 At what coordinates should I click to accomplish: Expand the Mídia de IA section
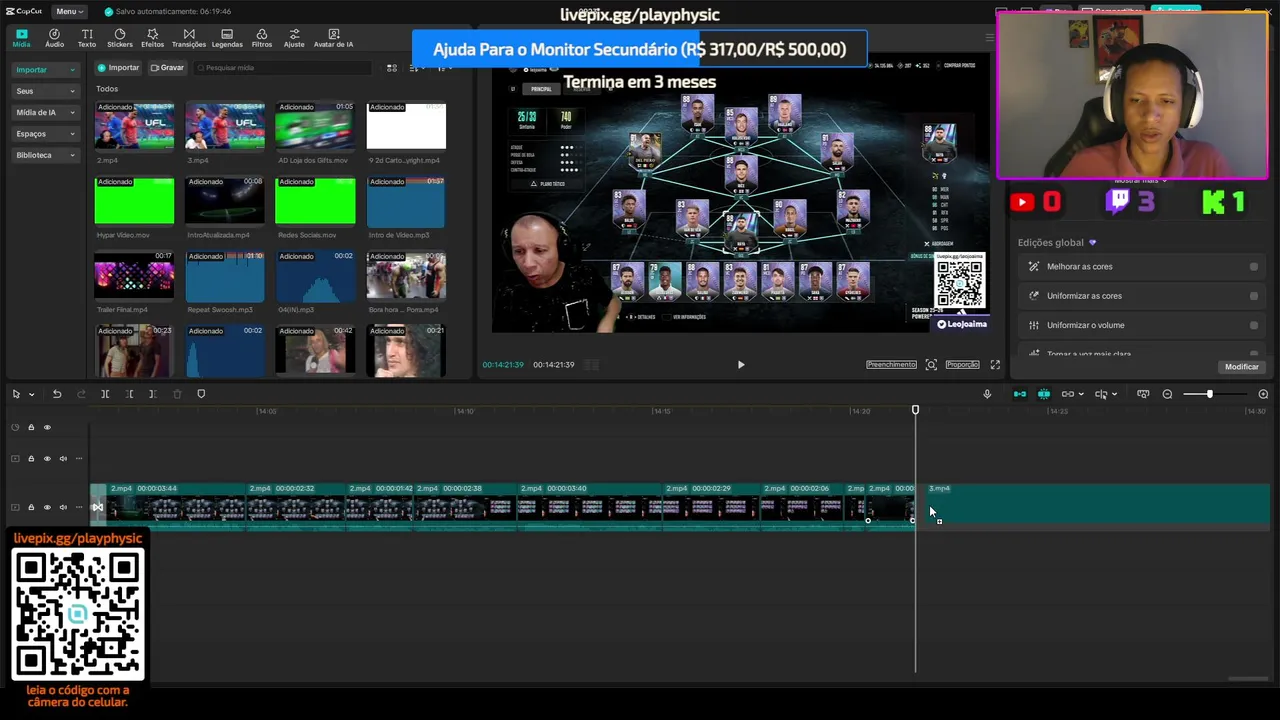[45, 112]
